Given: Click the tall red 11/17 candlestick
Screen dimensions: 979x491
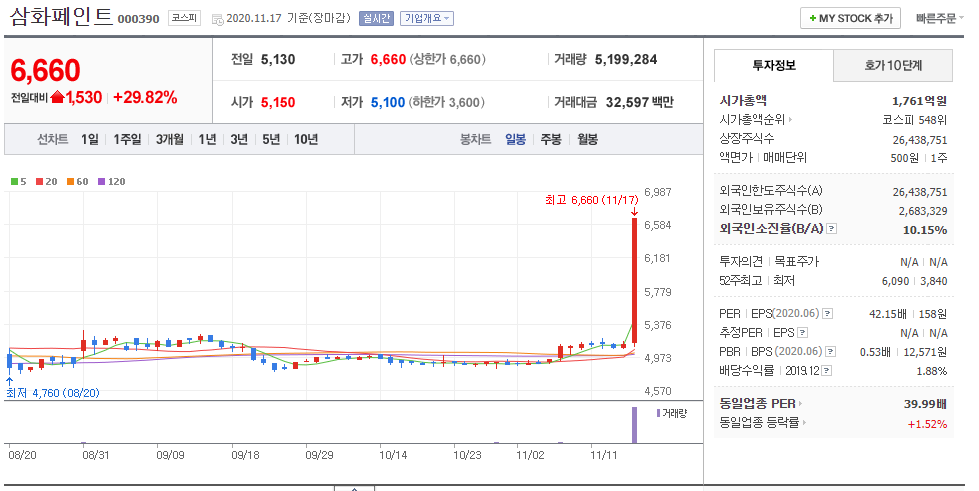Looking at the screenshot, I should point(634,281).
